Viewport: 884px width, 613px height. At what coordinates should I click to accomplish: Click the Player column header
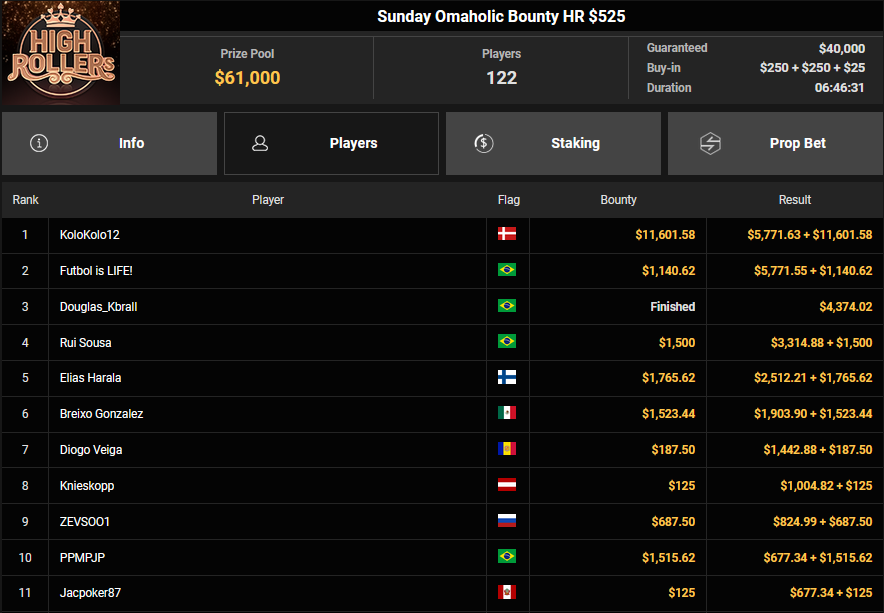268,200
